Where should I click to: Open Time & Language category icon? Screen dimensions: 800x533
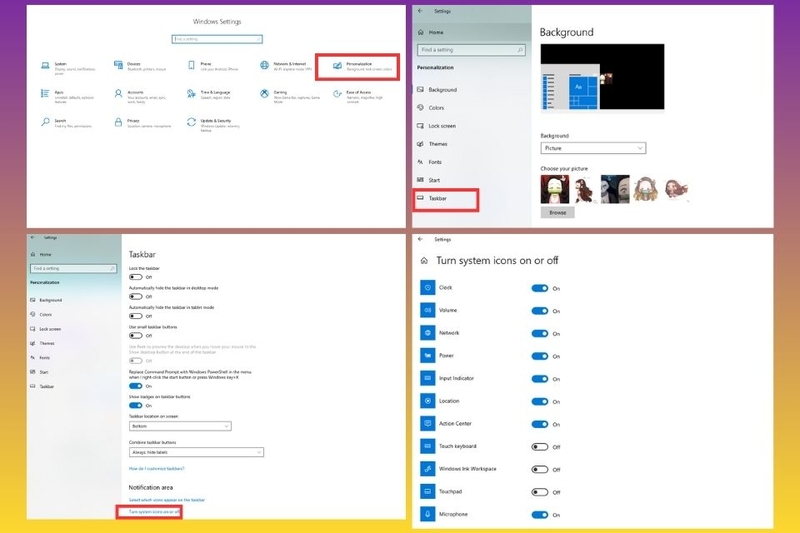coord(191,94)
